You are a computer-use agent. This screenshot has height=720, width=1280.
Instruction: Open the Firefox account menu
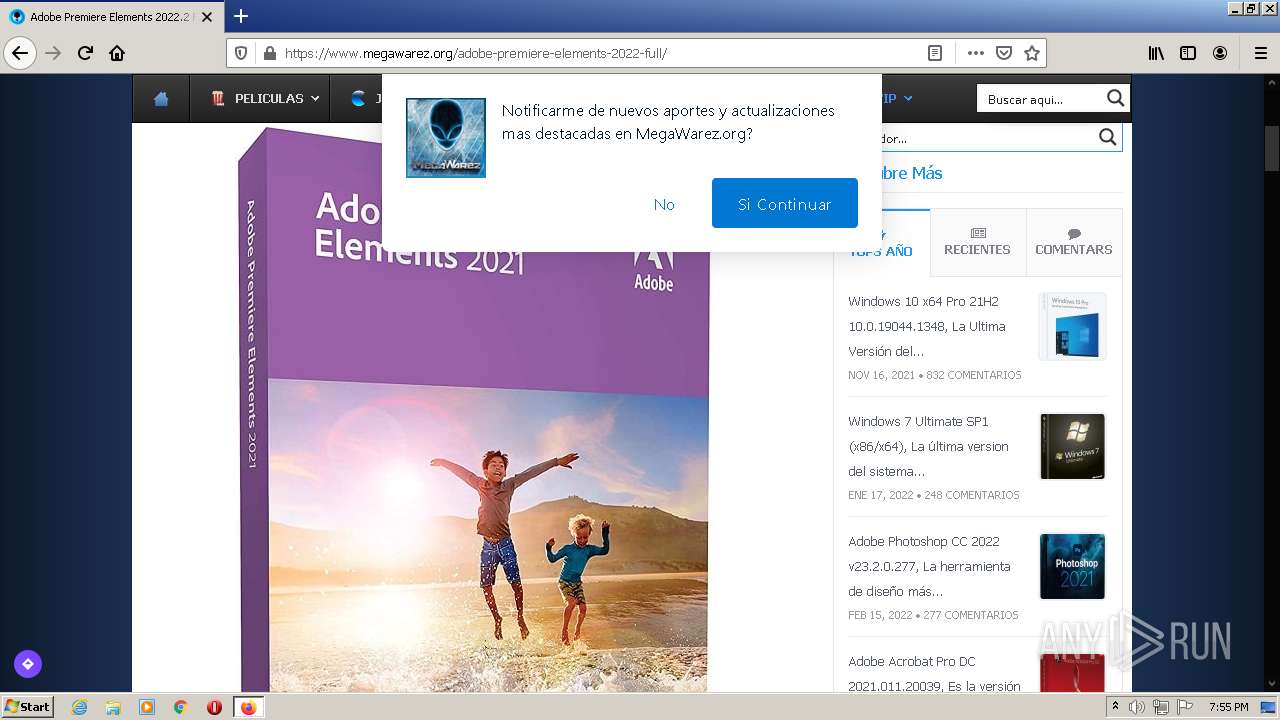pyautogui.click(x=1220, y=53)
